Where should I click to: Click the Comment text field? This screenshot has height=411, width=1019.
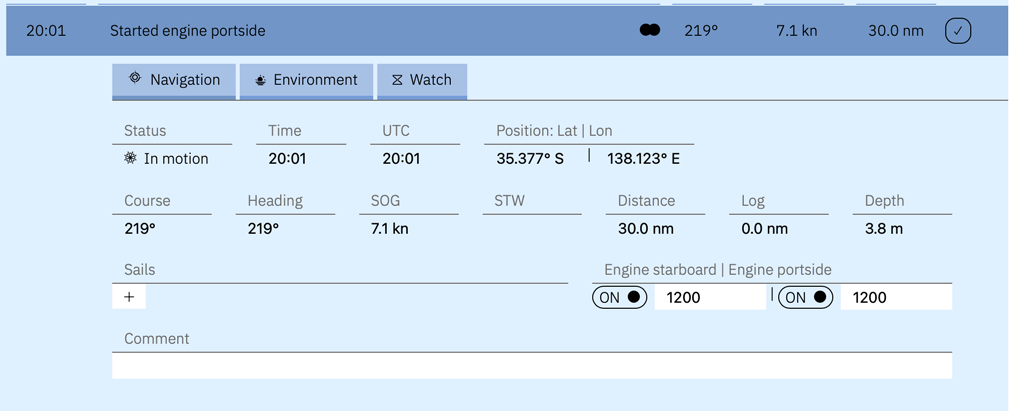tap(531, 367)
